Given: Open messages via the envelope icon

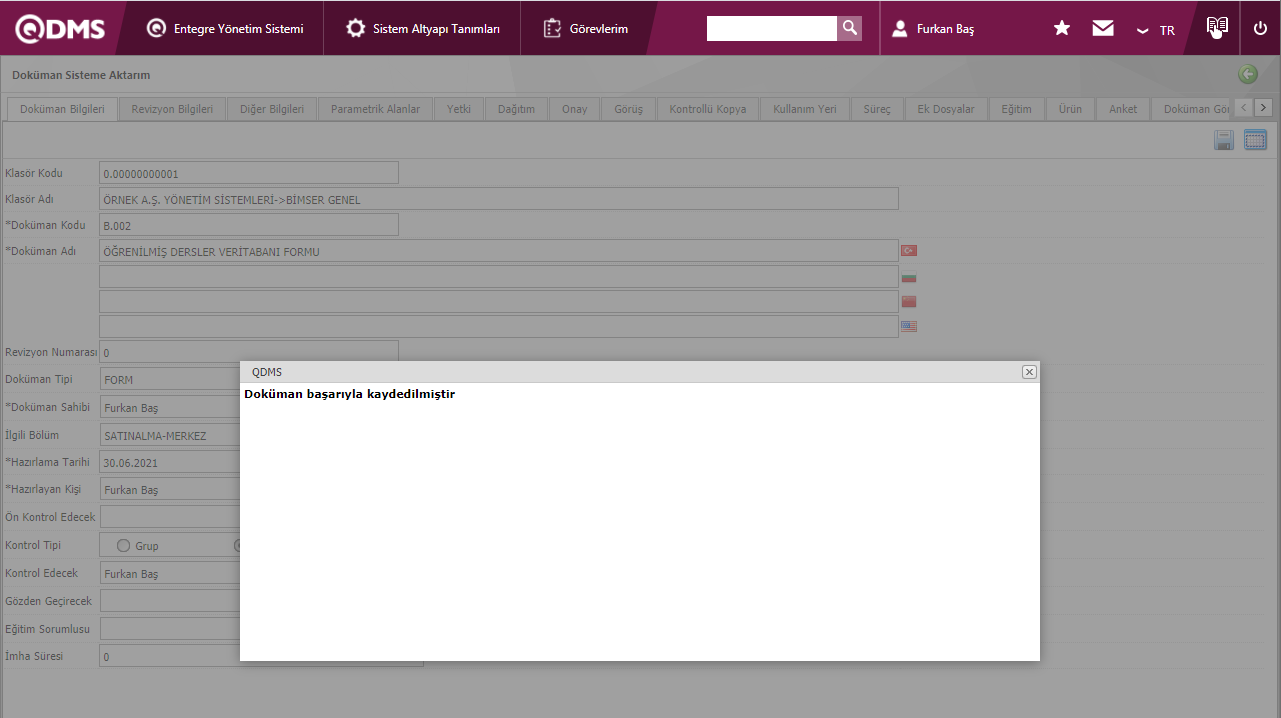Looking at the screenshot, I should click(x=1103, y=29).
